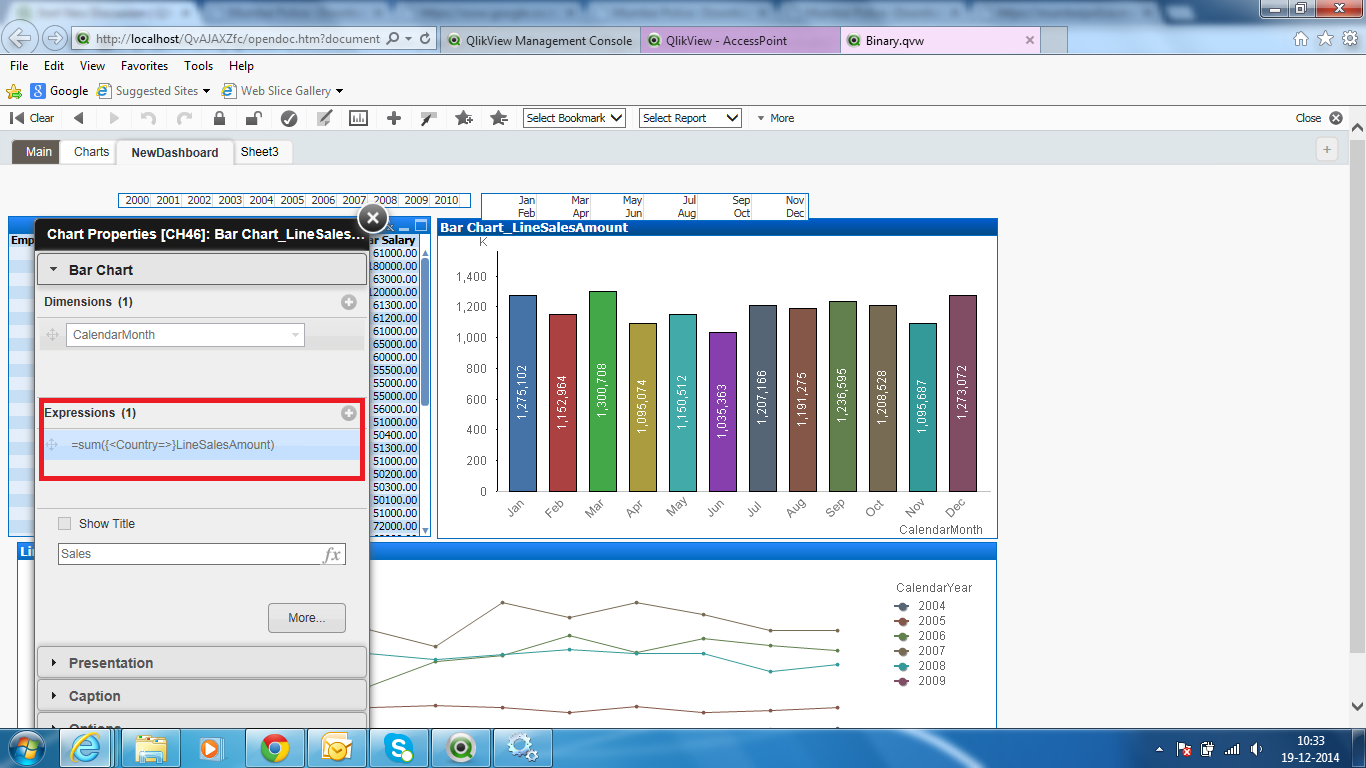Launch Google Chrome from the Windows taskbar
The image size is (1366, 768).
coord(275,747)
